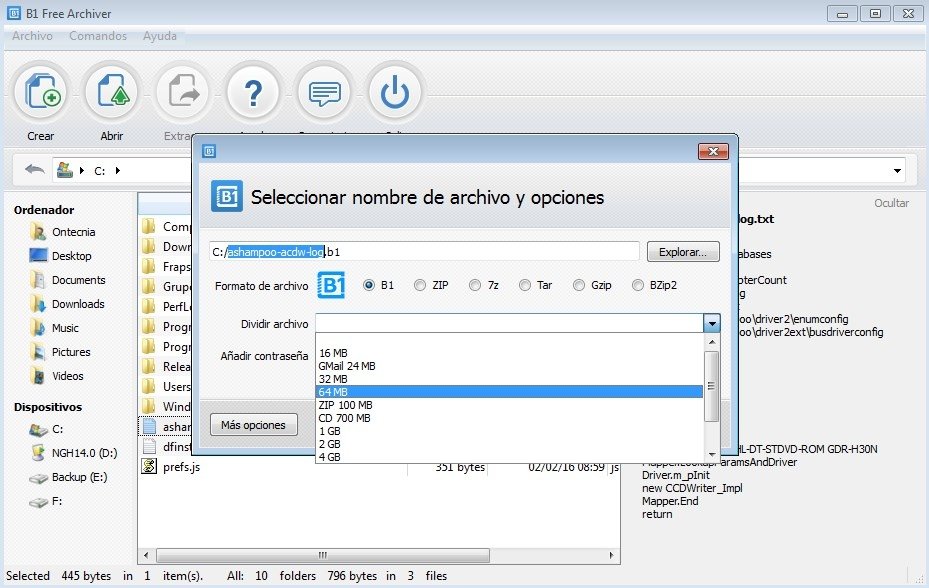Screen dimensions: 929x588
Task: Select Gzip archive format radio button
Action: 579,285
